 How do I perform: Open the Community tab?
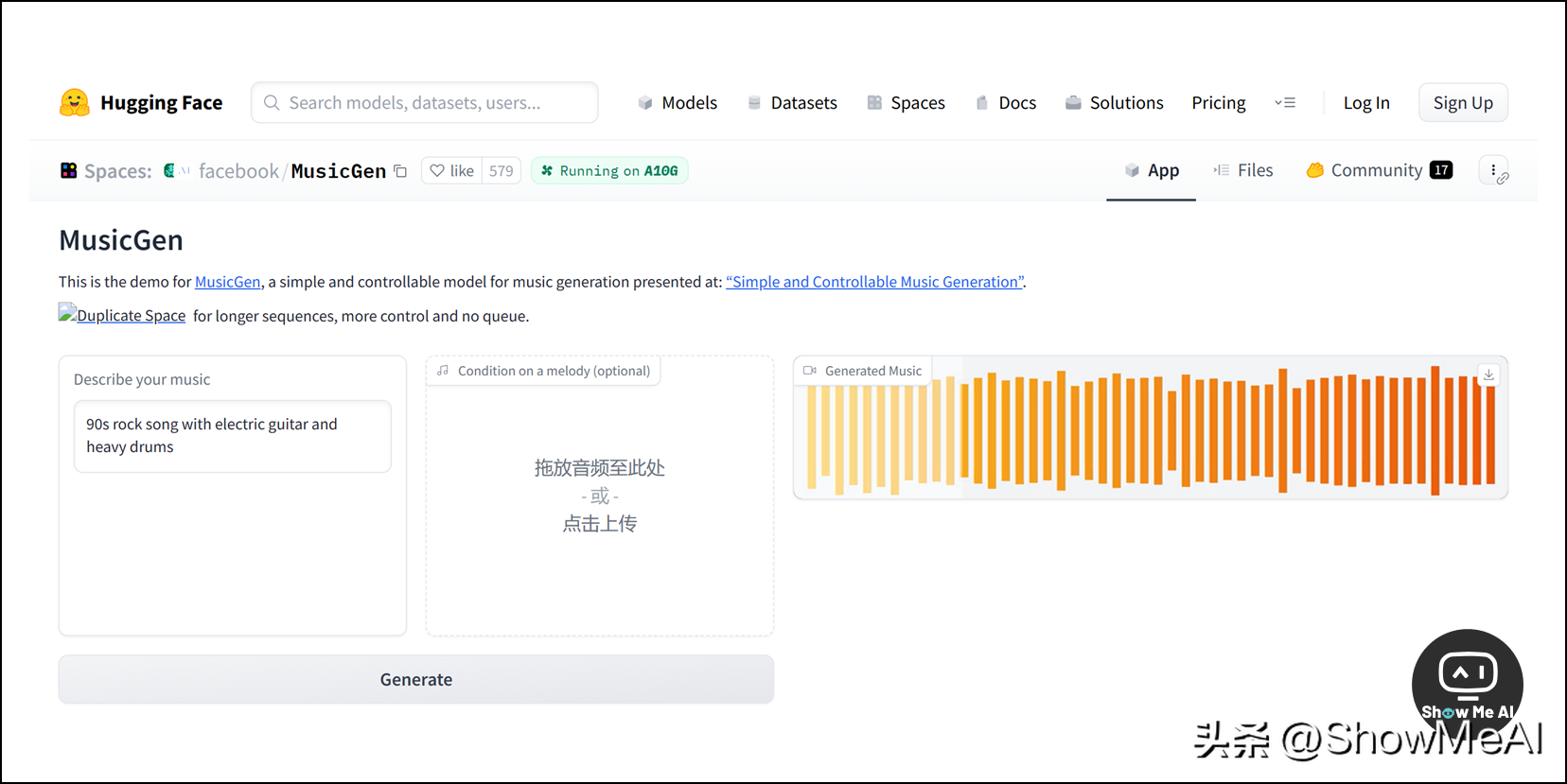tap(1379, 170)
